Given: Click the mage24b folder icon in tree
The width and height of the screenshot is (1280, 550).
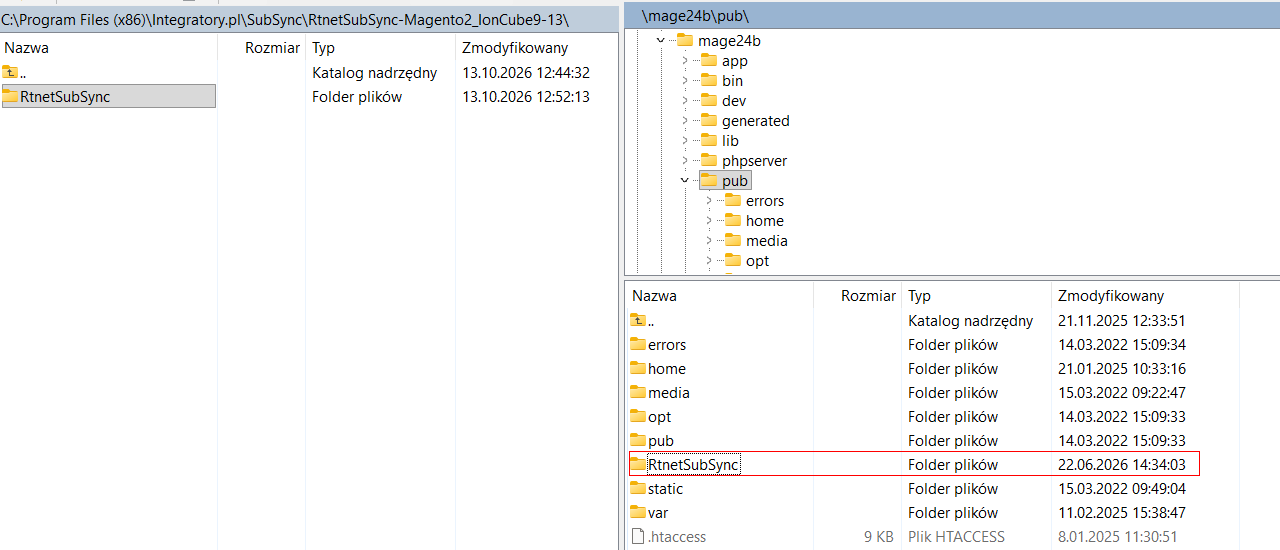Looking at the screenshot, I should pos(685,40).
